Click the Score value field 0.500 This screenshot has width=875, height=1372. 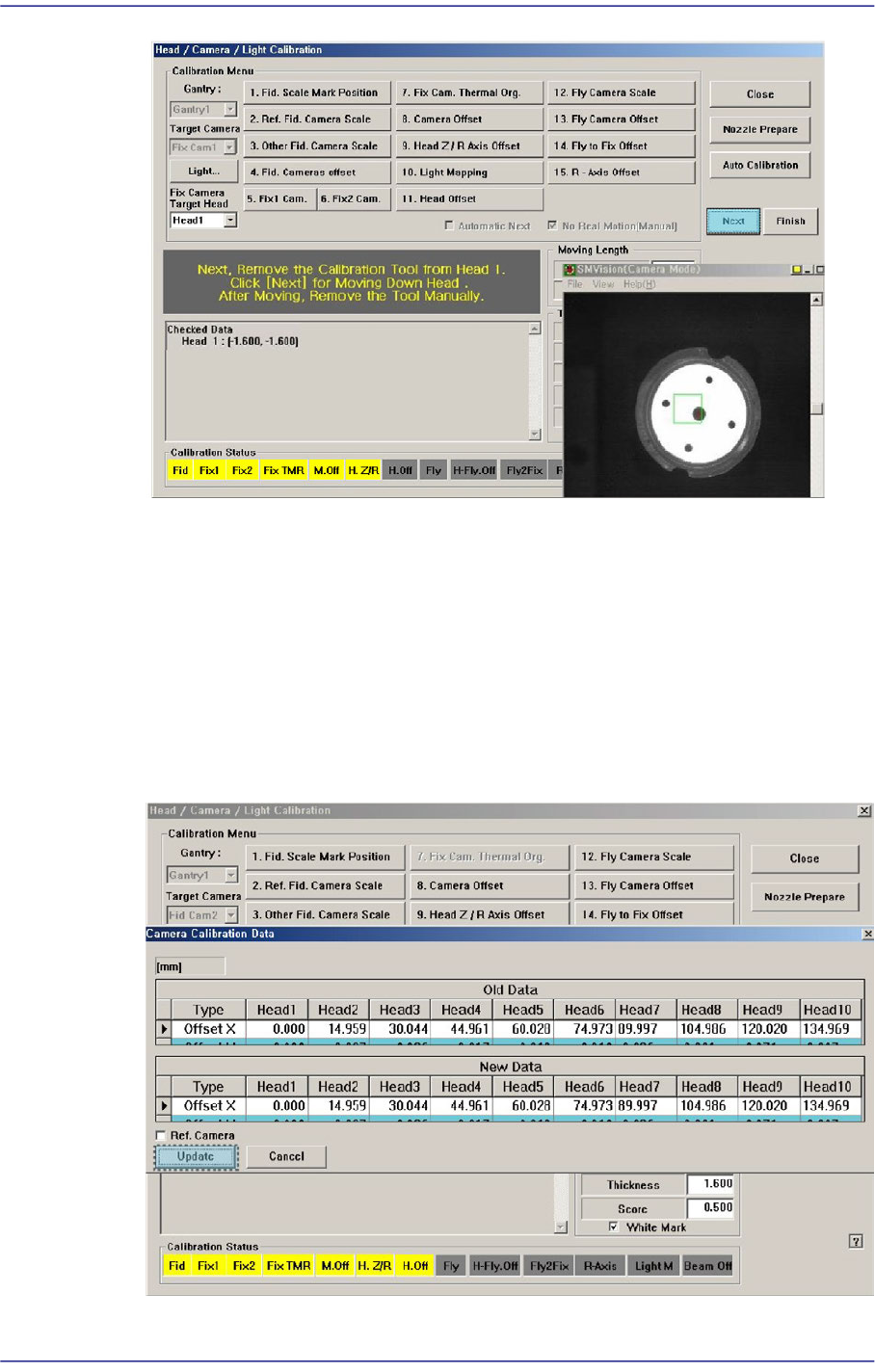pos(711,1207)
